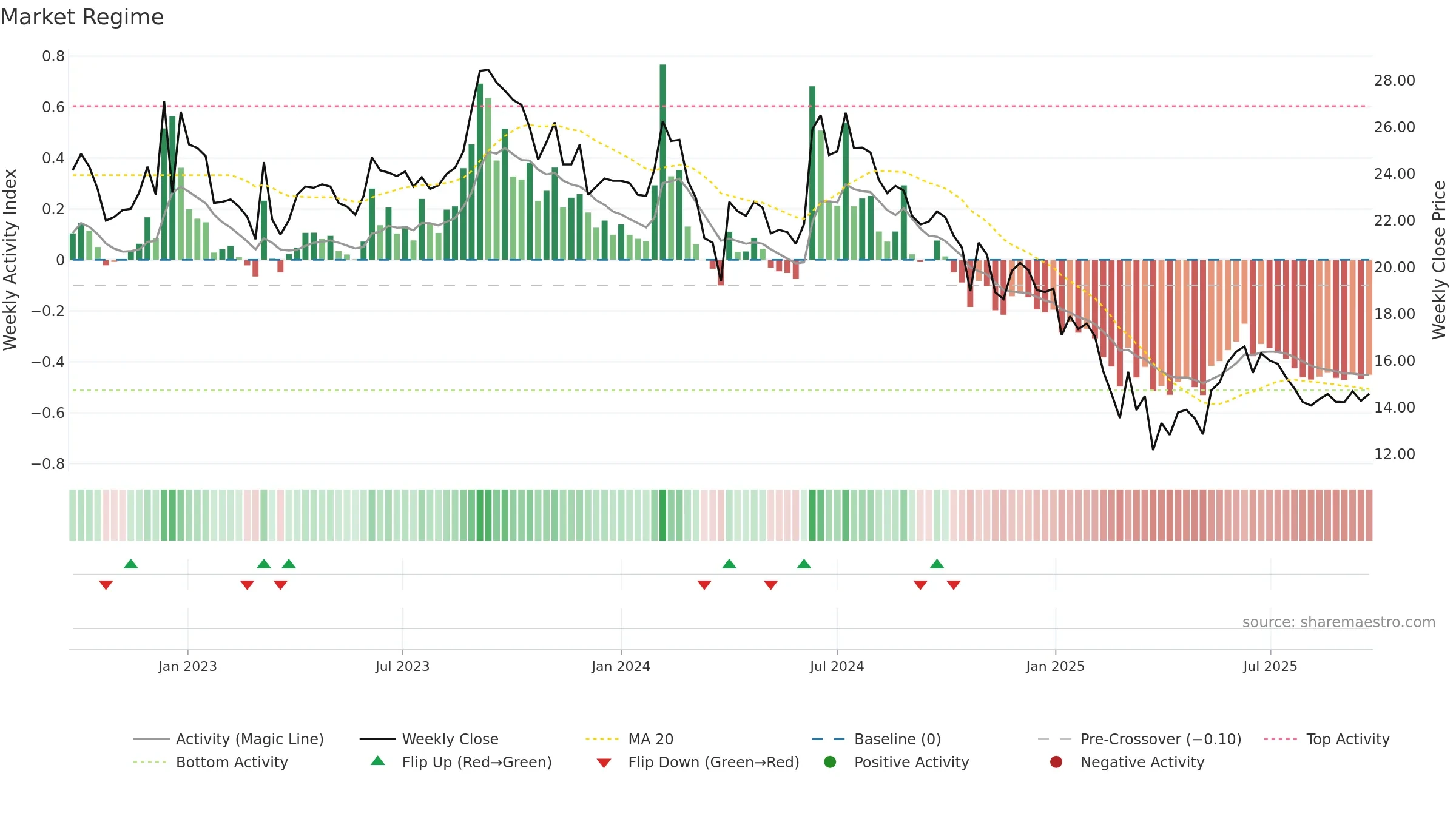Click the −0.8 activity axis label
Image resolution: width=1456 pixels, height=819 pixels.
pos(48,464)
